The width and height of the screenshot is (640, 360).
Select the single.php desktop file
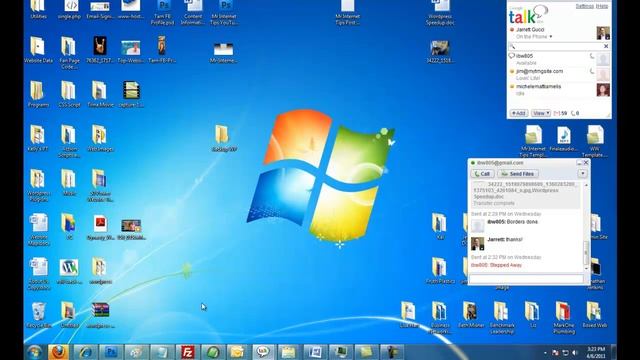[x=69, y=10]
